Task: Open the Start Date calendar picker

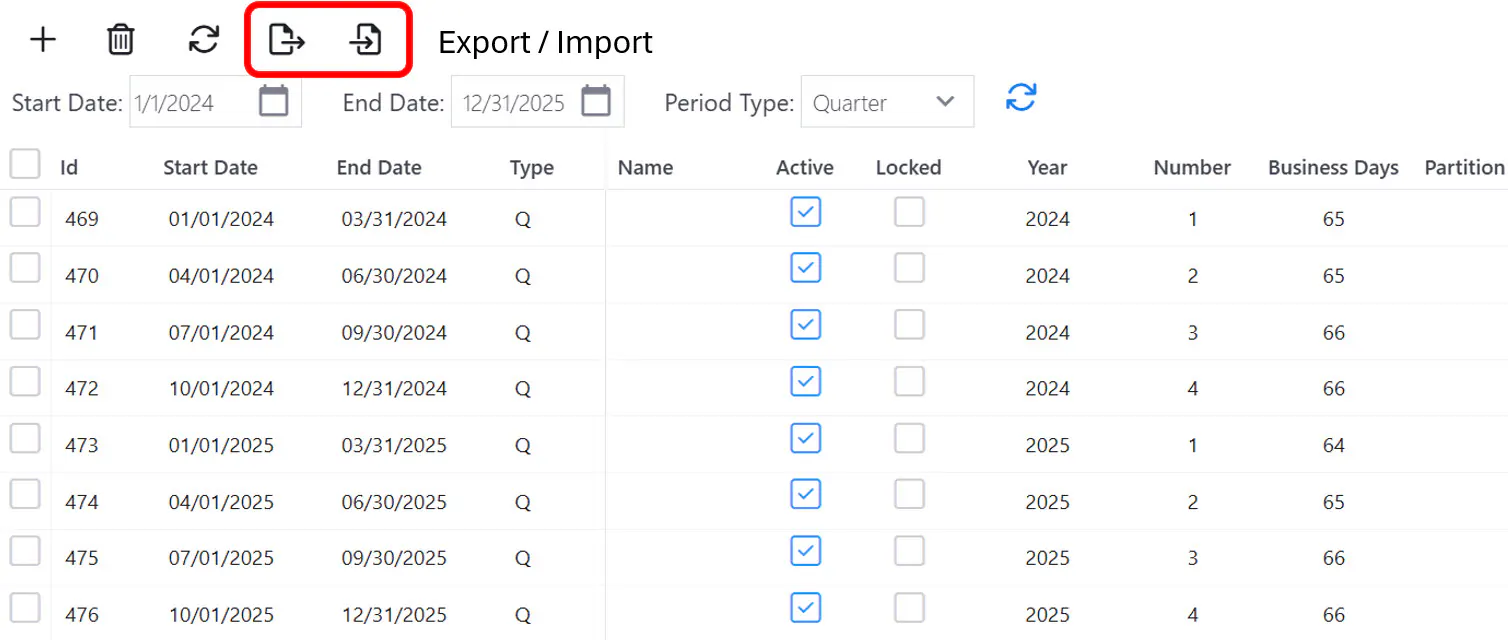Action: click(x=274, y=101)
